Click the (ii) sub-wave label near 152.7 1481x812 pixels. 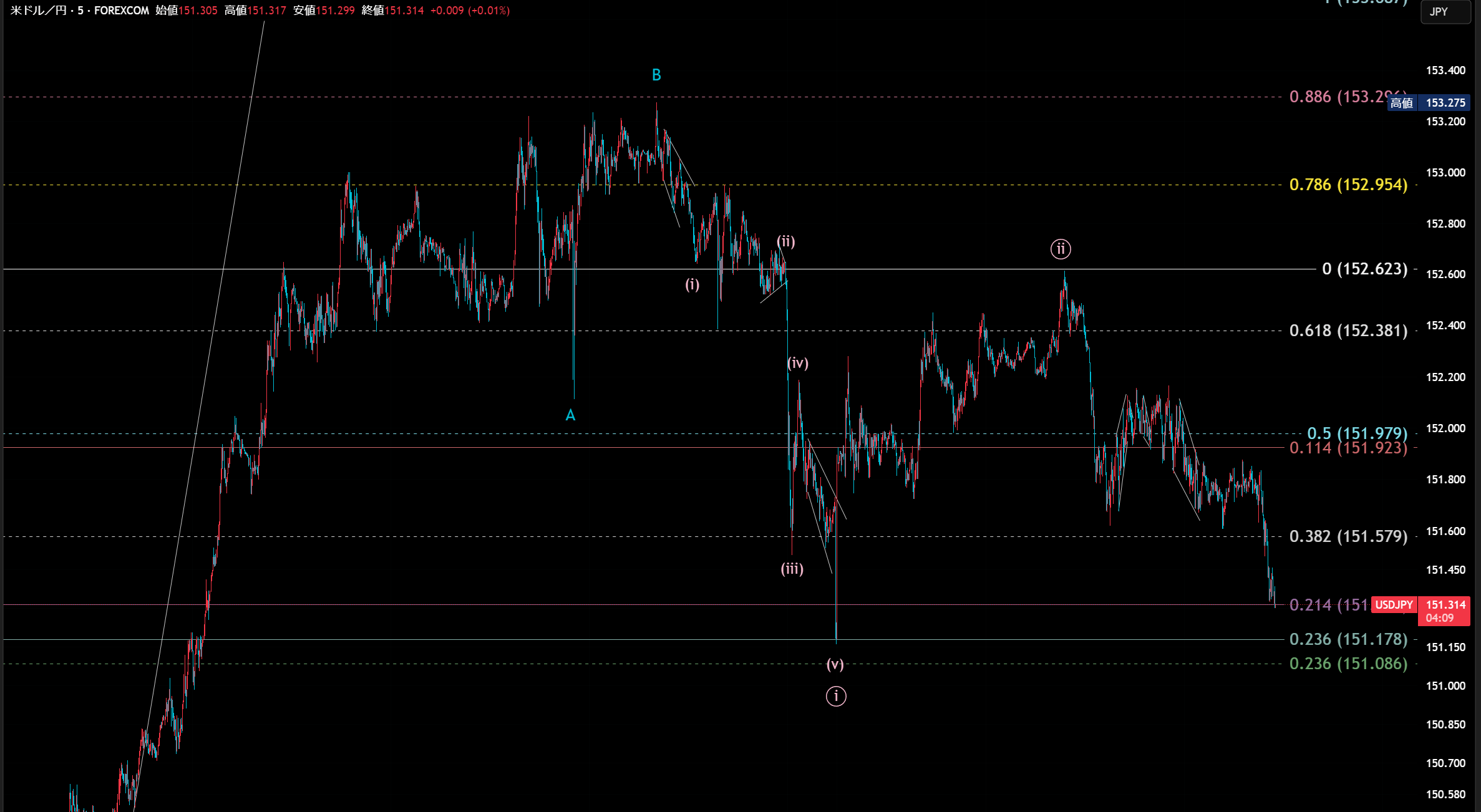coord(786,241)
